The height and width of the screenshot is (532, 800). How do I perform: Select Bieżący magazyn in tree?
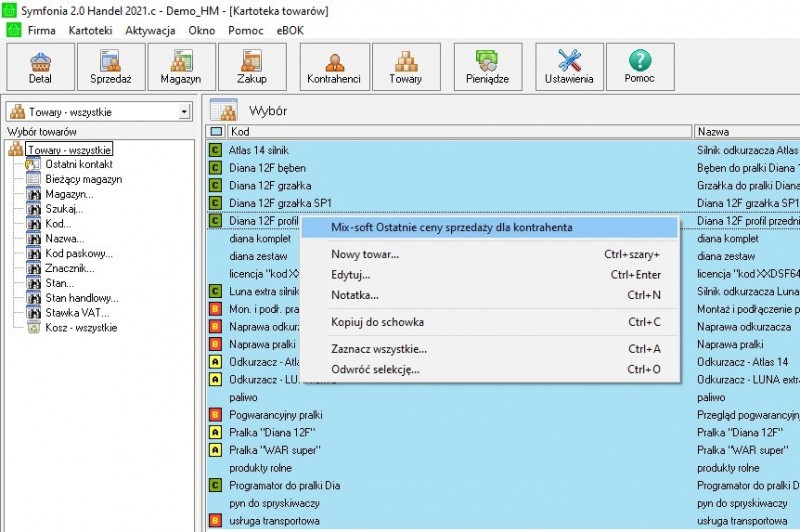coord(84,179)
